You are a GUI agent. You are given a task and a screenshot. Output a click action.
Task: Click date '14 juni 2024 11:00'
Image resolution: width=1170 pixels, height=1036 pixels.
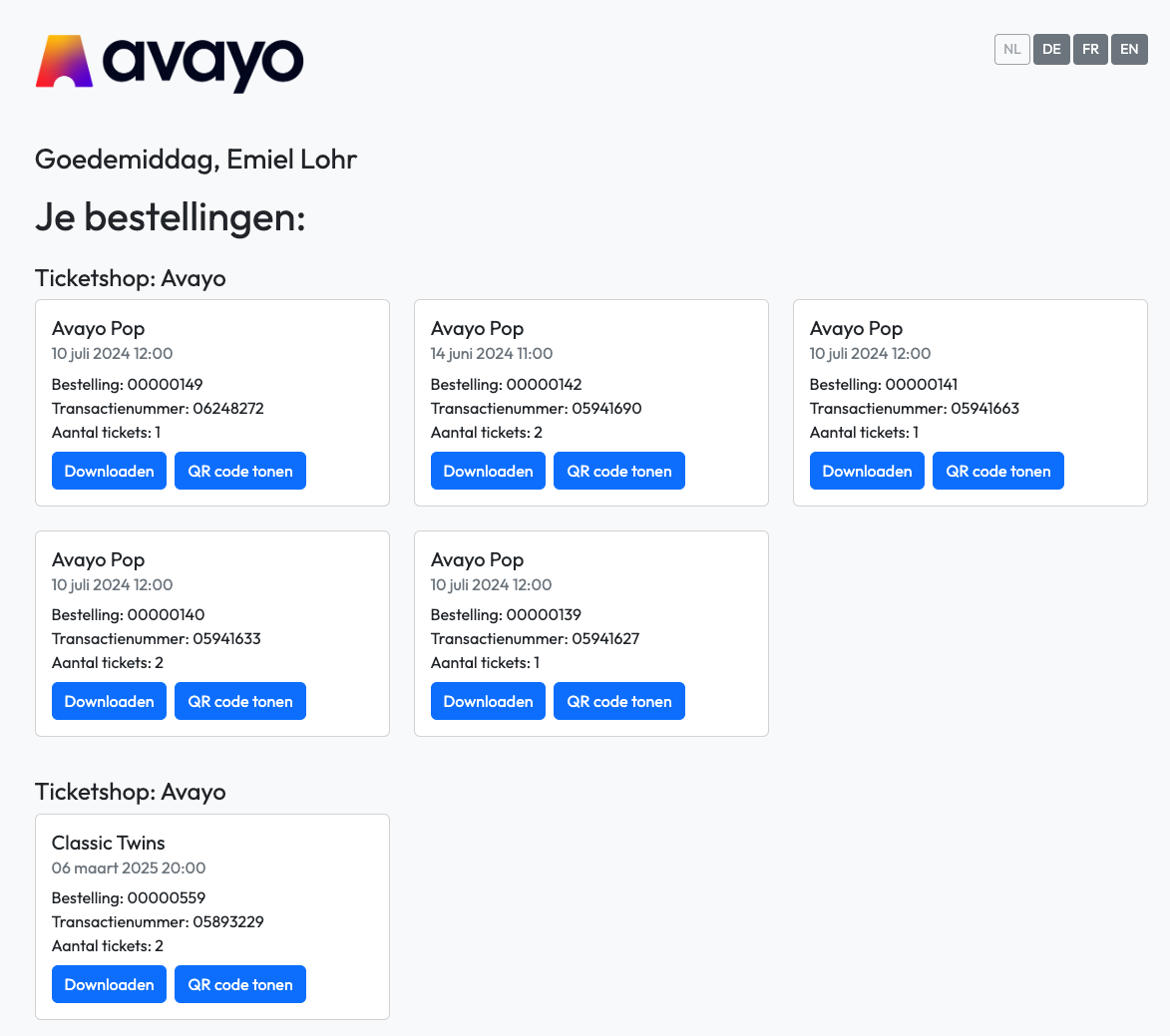(x=492, y=354)
